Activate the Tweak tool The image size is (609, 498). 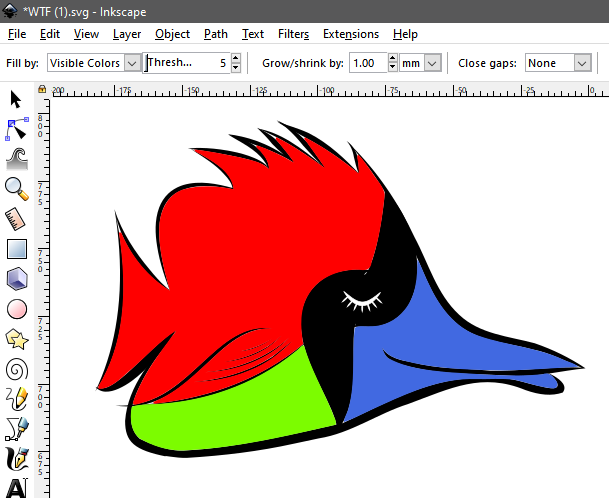point(16,158)
